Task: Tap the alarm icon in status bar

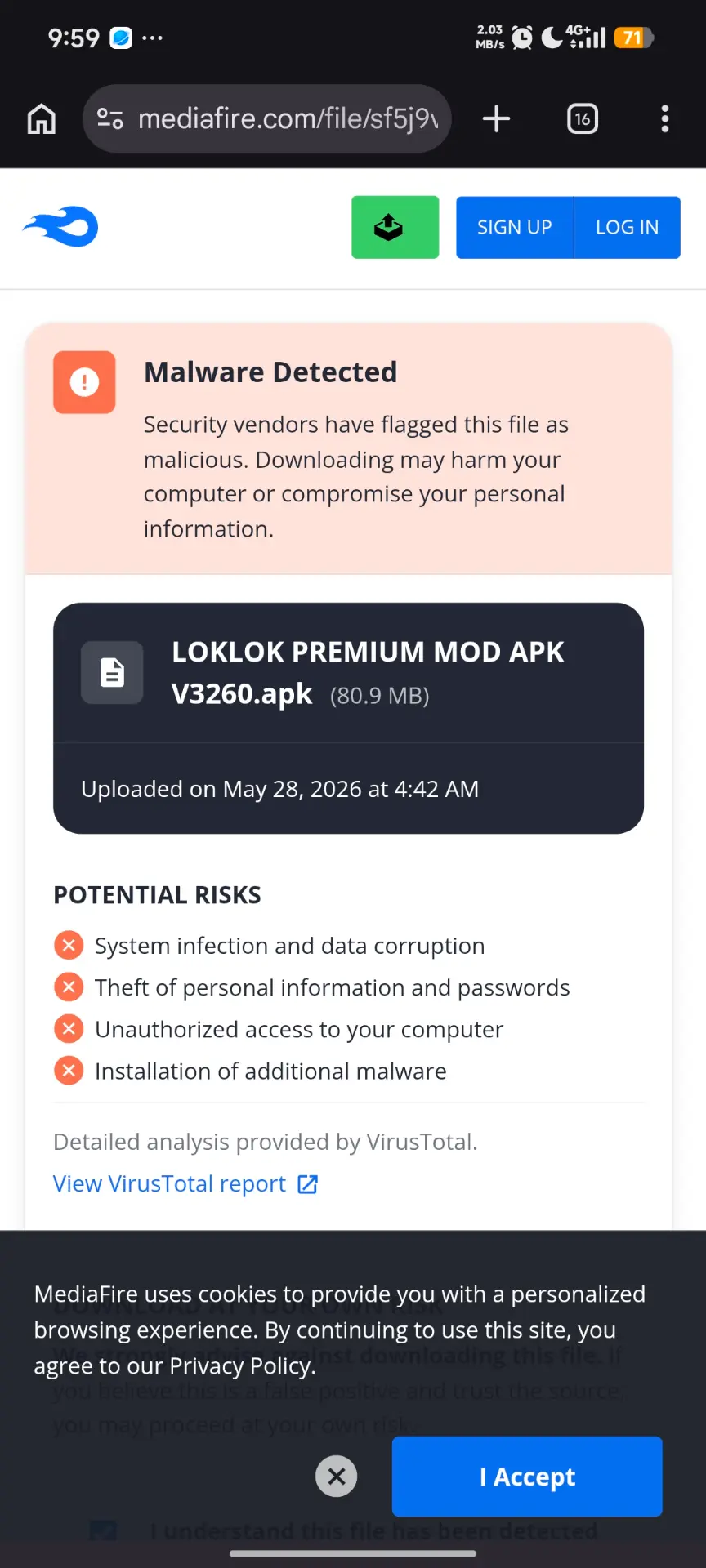Action: [x=522, y=38]
